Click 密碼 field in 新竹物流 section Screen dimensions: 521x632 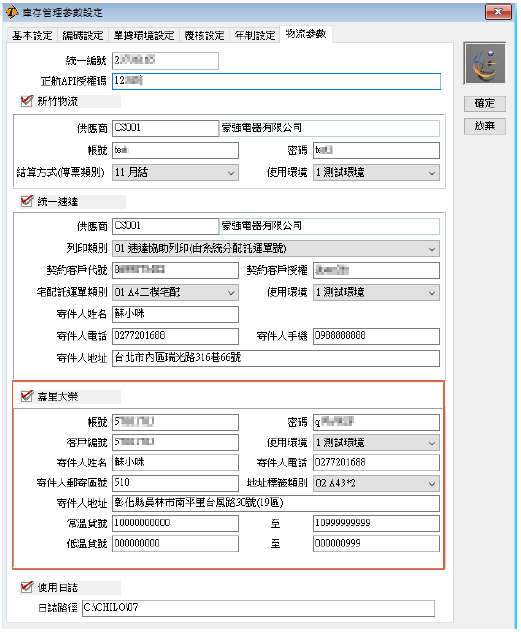[376, 150]
